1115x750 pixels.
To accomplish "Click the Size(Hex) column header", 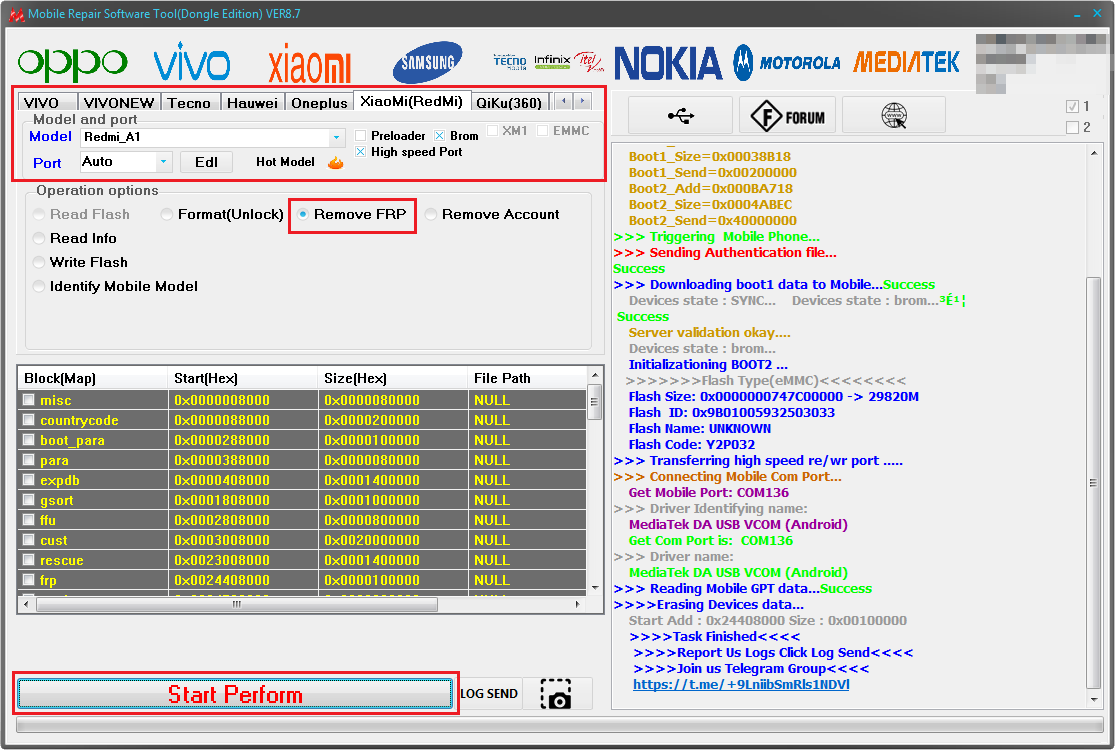I will (x=393, y=378).
